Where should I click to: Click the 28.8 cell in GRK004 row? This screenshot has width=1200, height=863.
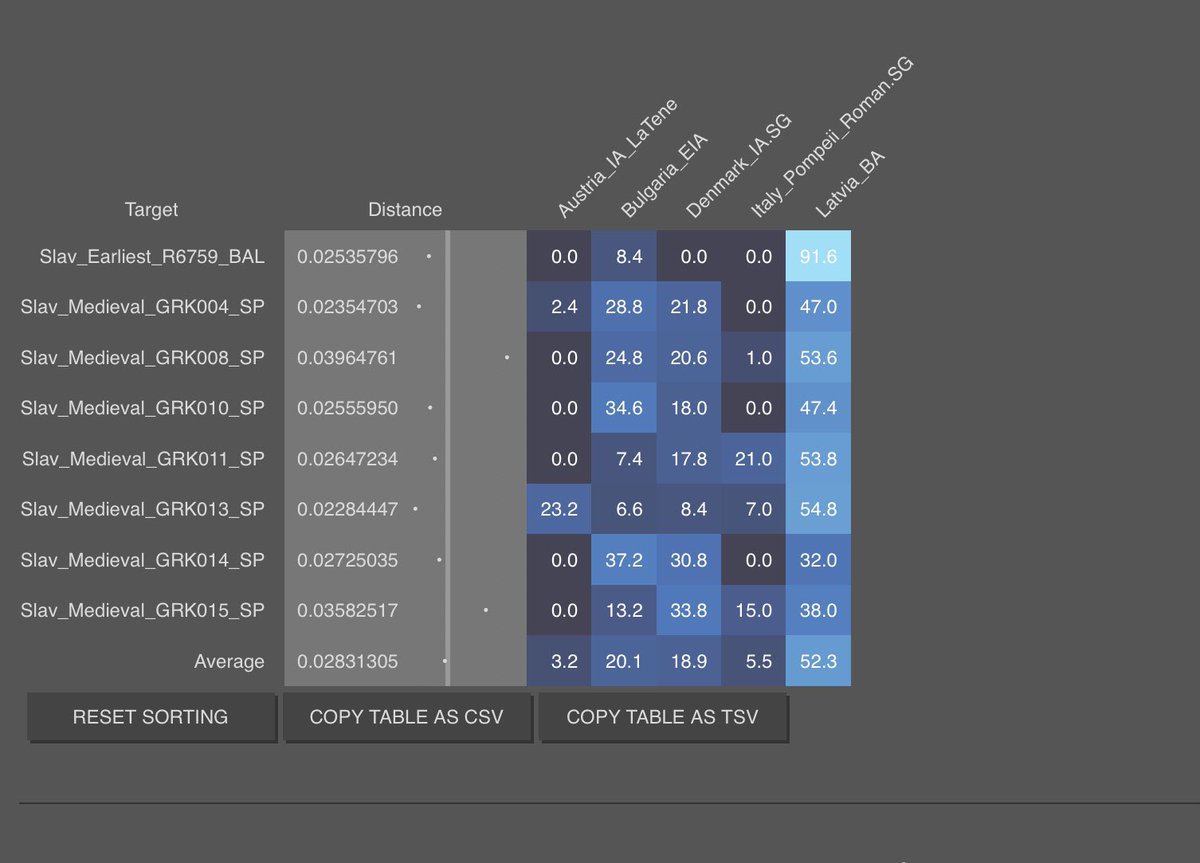[624, 307]
